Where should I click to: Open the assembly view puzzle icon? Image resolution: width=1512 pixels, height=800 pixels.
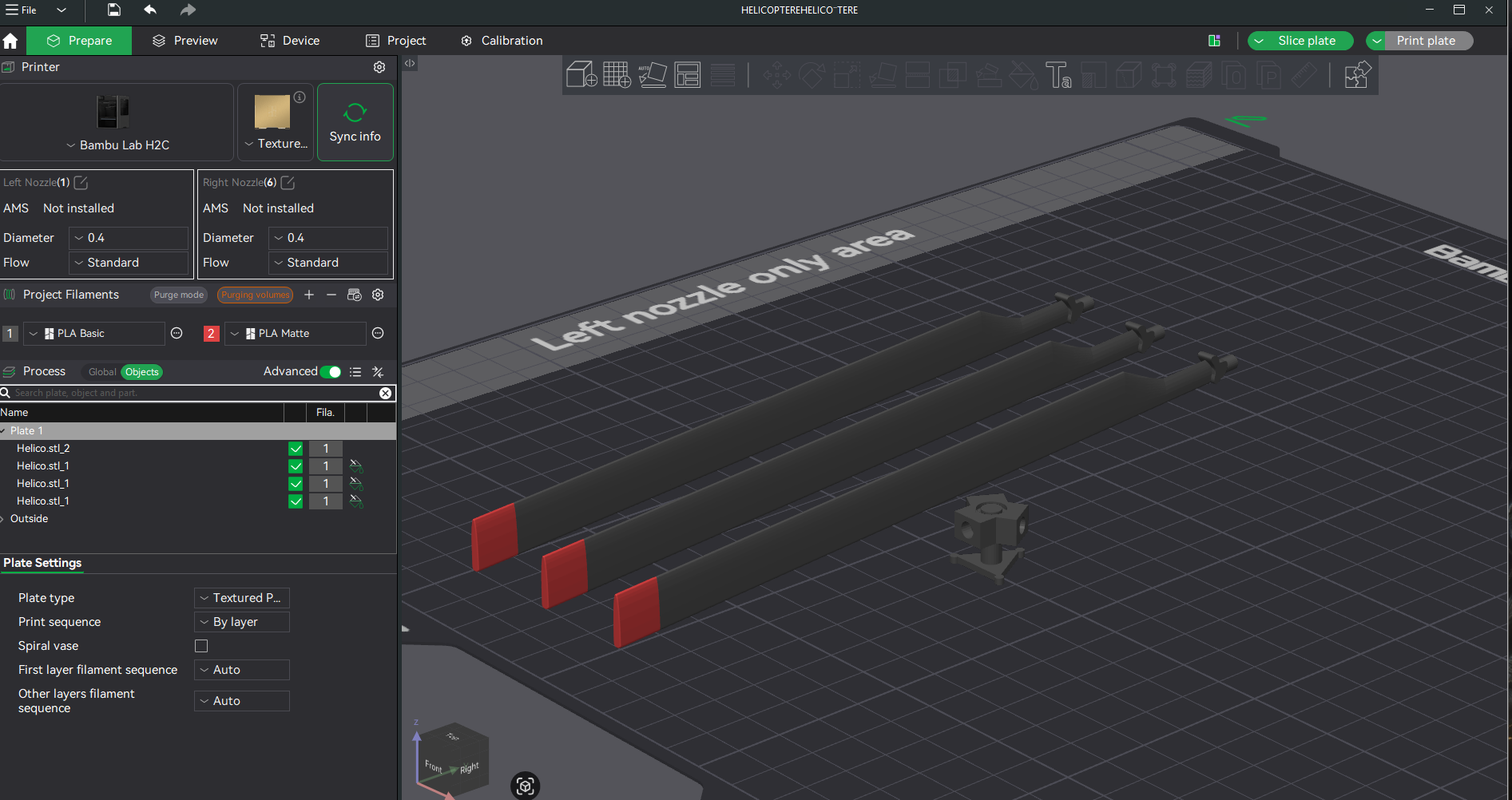click(1357, 74)
